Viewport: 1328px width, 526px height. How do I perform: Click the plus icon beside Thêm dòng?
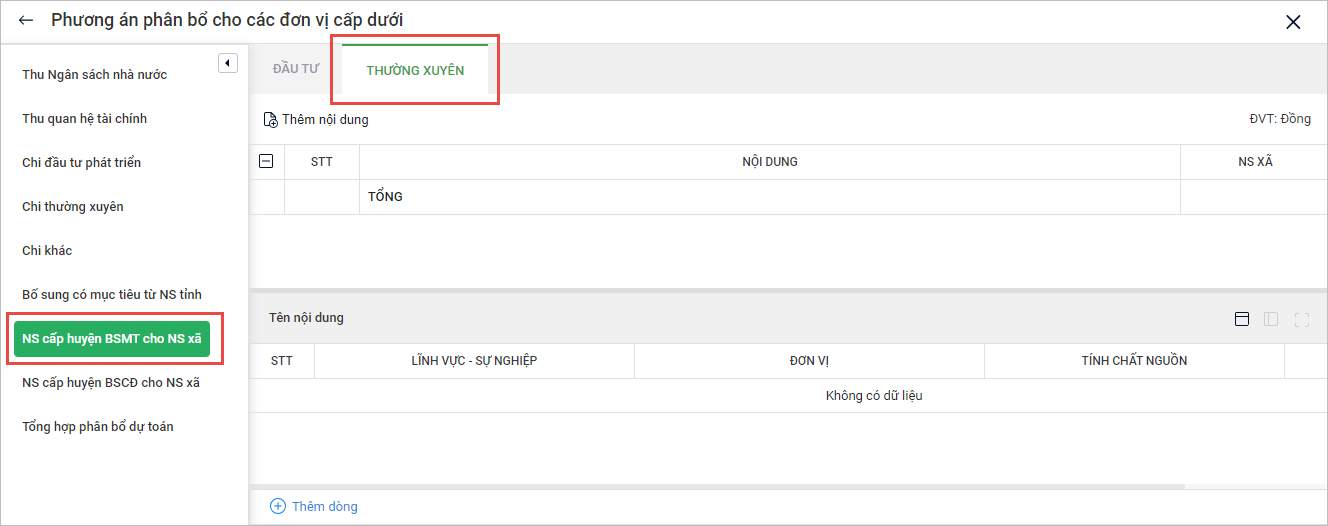(278, 506)
